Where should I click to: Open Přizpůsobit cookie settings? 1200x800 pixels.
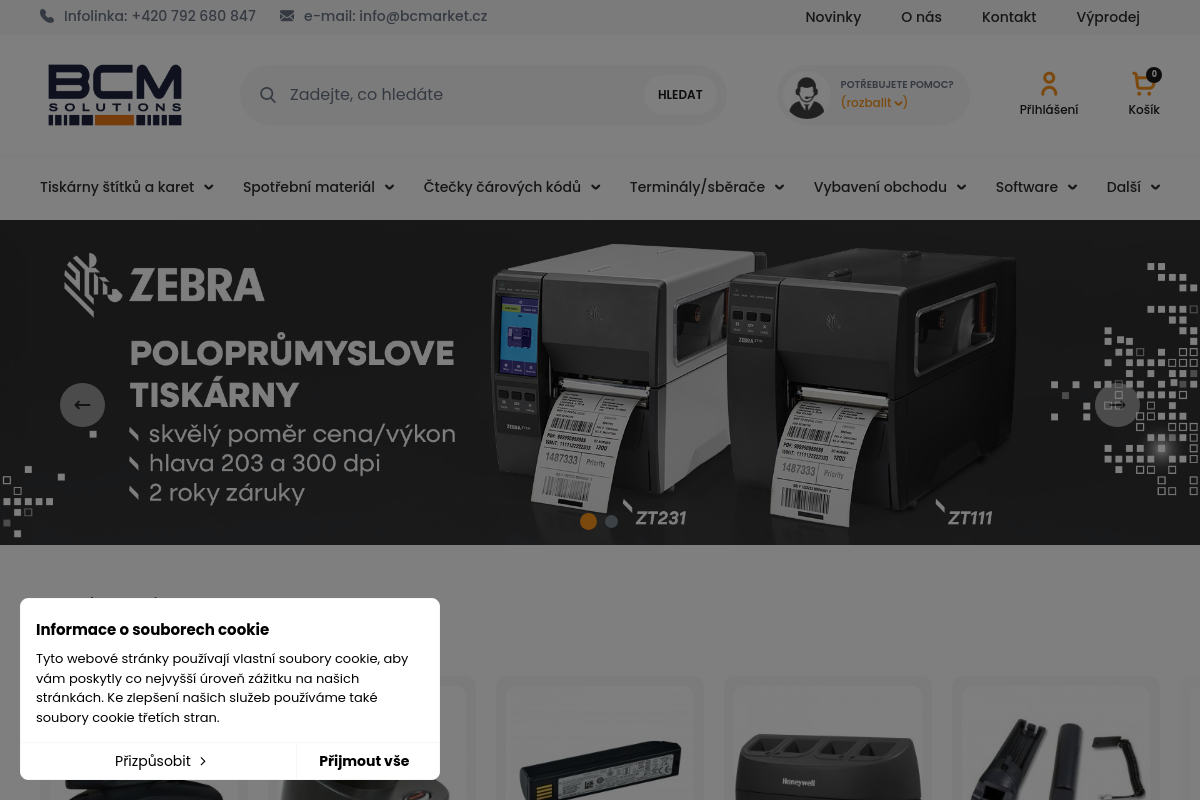pos(160,761)
